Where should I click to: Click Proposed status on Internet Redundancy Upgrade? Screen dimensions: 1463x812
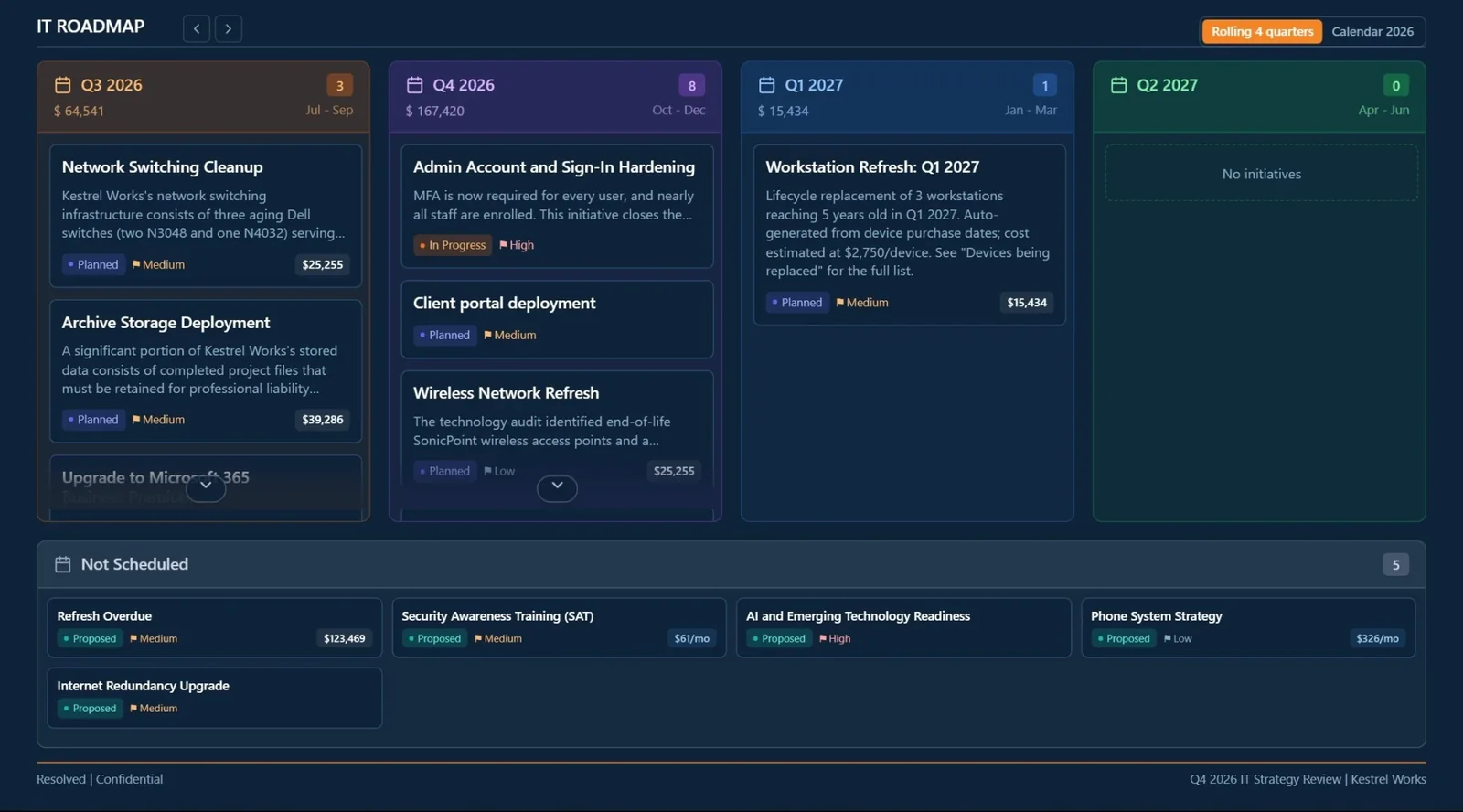tap(90, 709)
